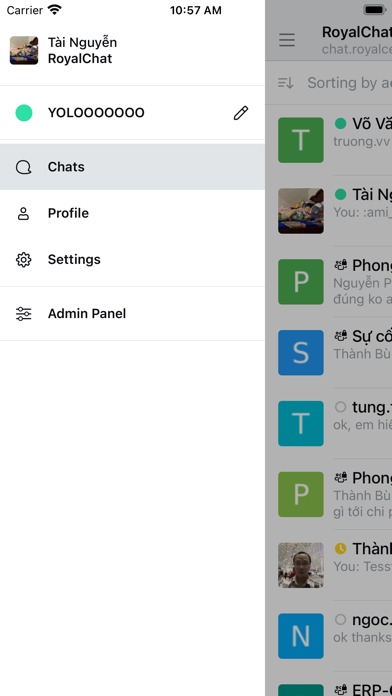
Task: Open the dark green P avatar Phong channel
Action: click(301, 282)
